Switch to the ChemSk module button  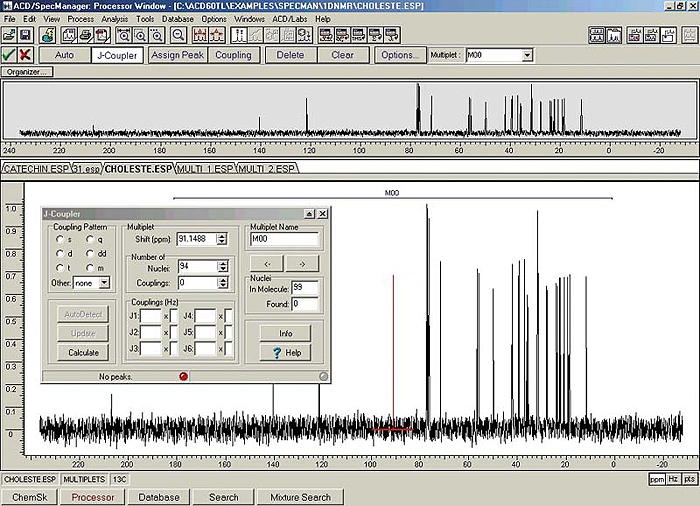[30, 497]
